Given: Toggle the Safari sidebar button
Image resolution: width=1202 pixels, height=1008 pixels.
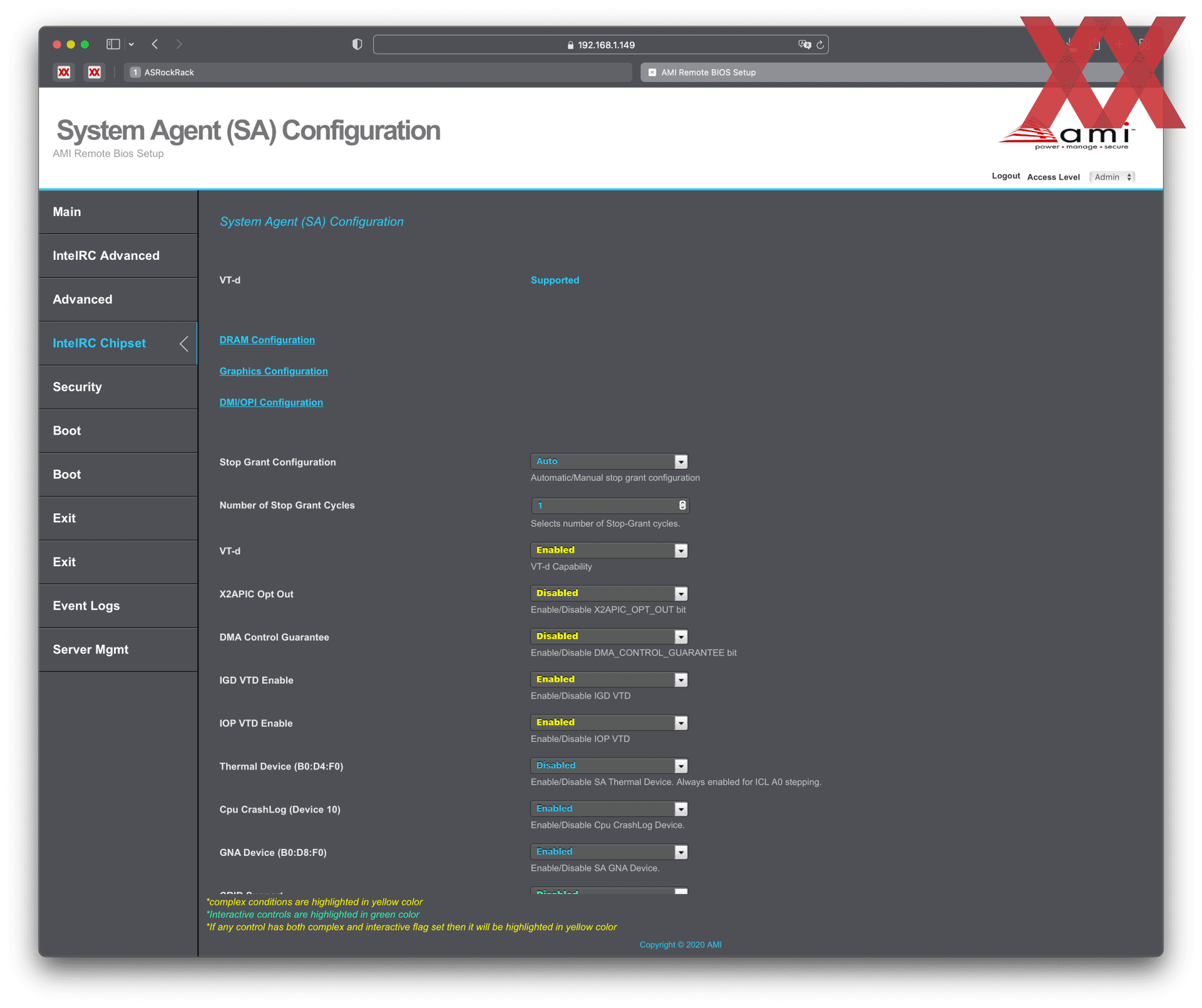Looking at the screenshot, I should 113,44.
